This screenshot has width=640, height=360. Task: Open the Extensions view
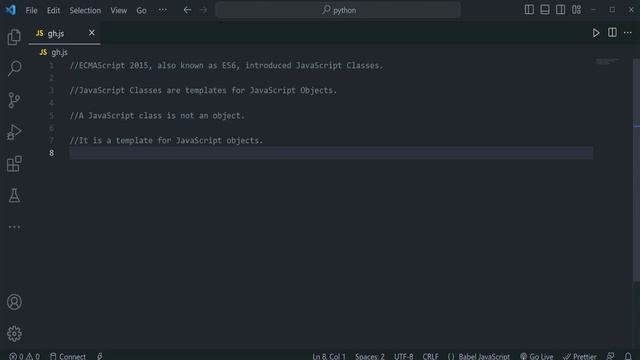point(14,164)
